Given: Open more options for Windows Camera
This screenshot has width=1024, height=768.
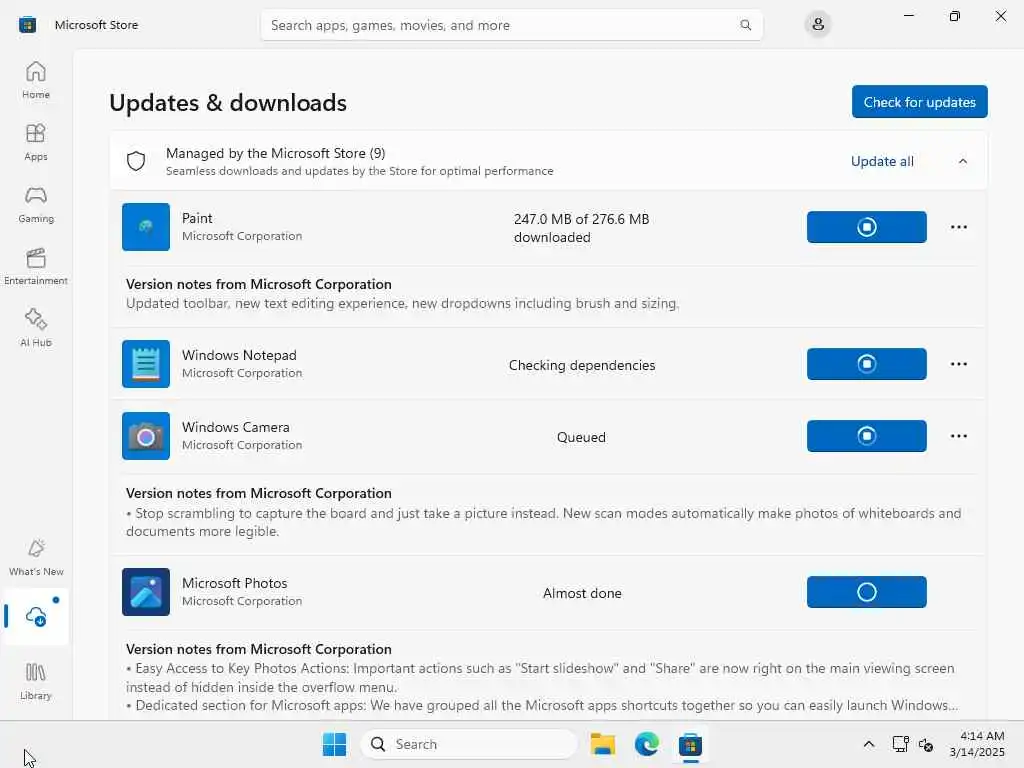Looking at the screenshot, I should pyautogui.click(x=959, y=436).
